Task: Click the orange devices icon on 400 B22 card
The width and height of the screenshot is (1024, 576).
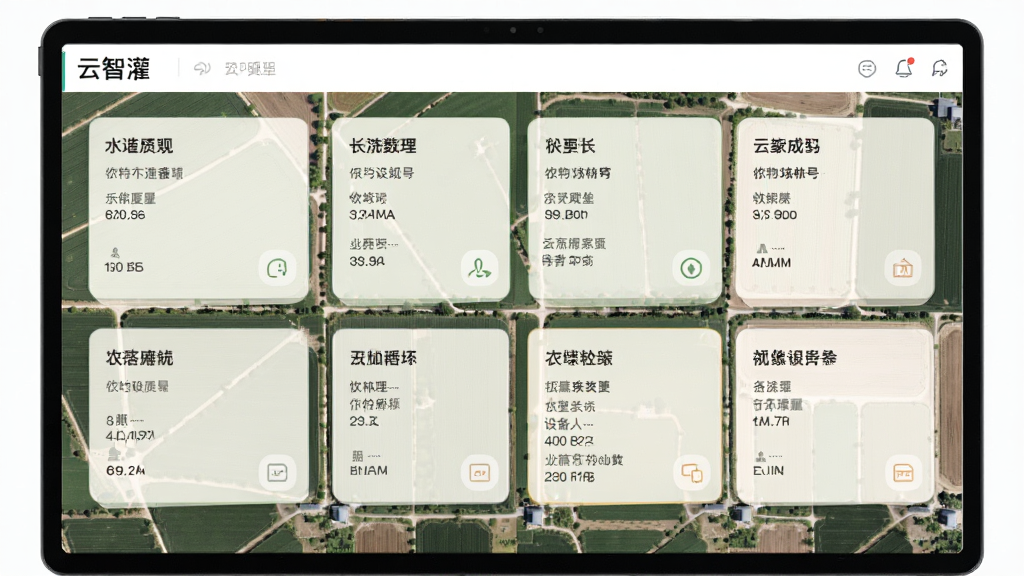Action: tap(692, 472)
